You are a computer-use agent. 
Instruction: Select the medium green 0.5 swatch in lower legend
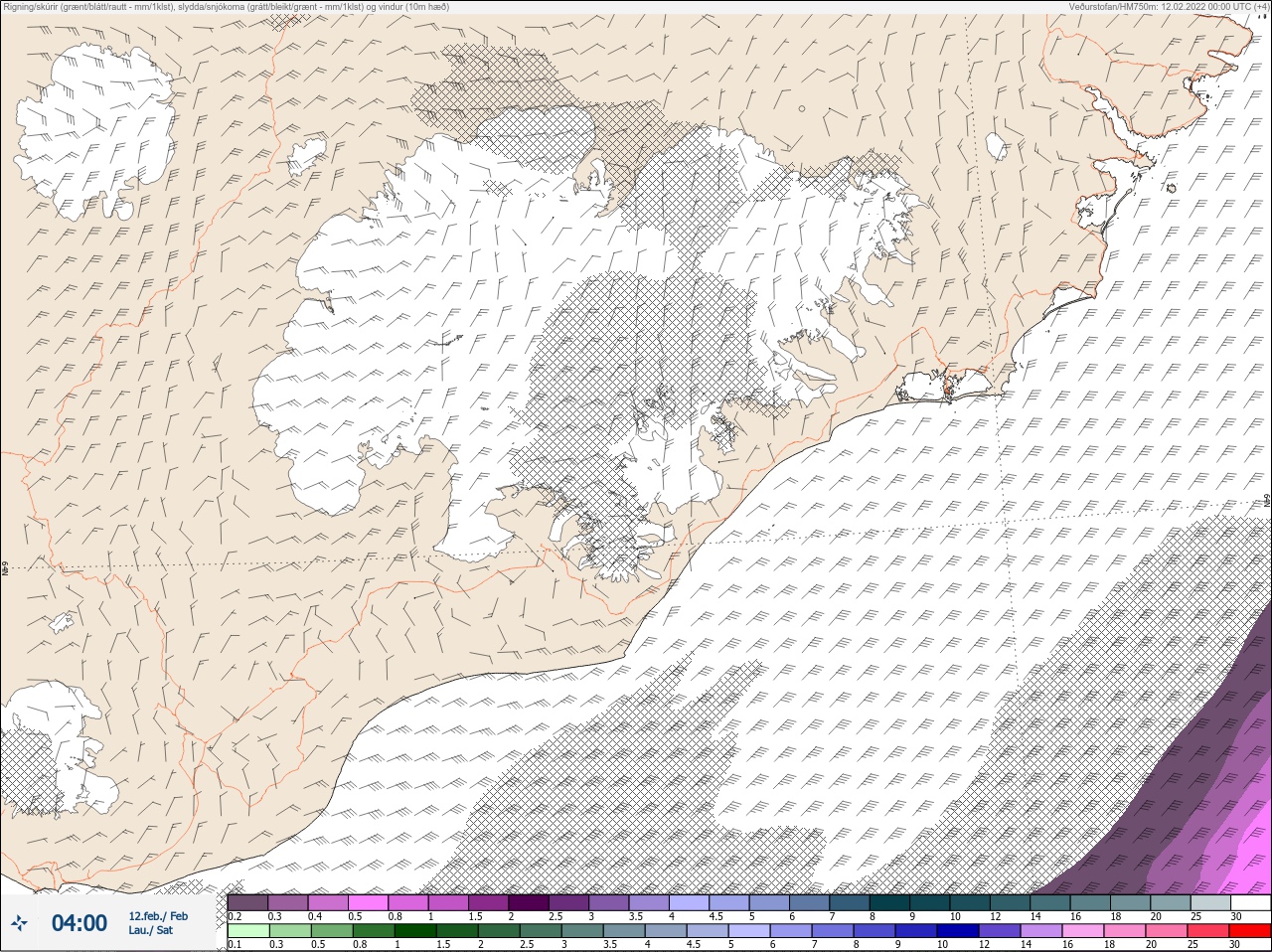[331, 931]
